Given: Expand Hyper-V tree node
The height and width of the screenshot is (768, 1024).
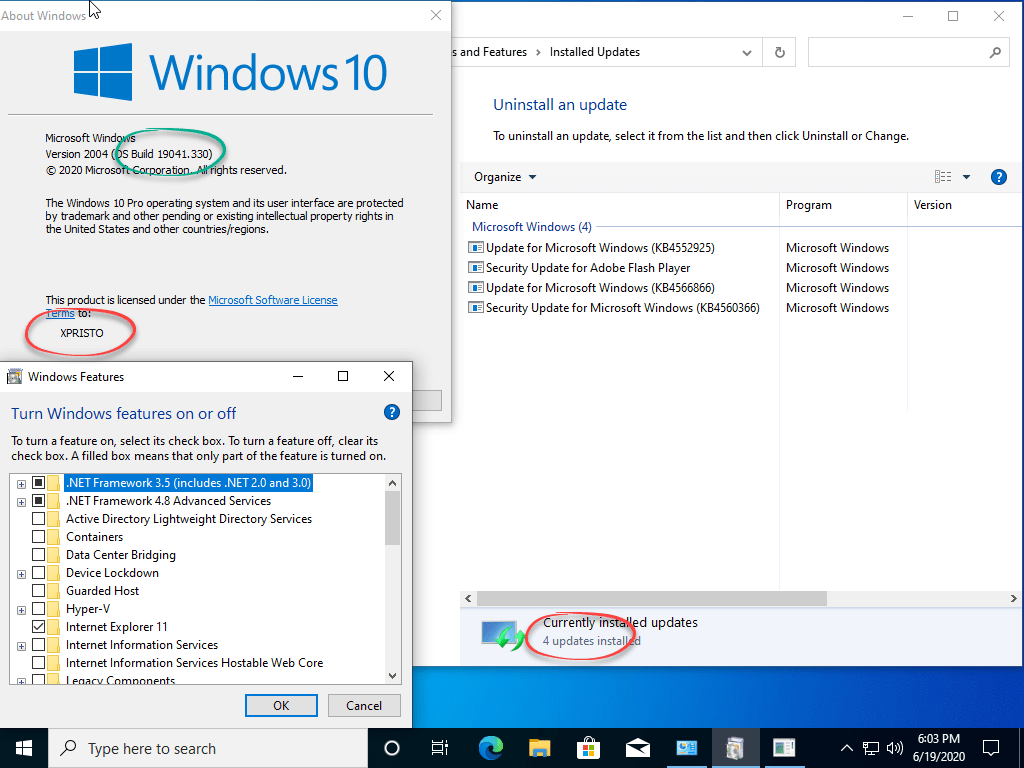Looking at the screenshot, I should [22, 610].
